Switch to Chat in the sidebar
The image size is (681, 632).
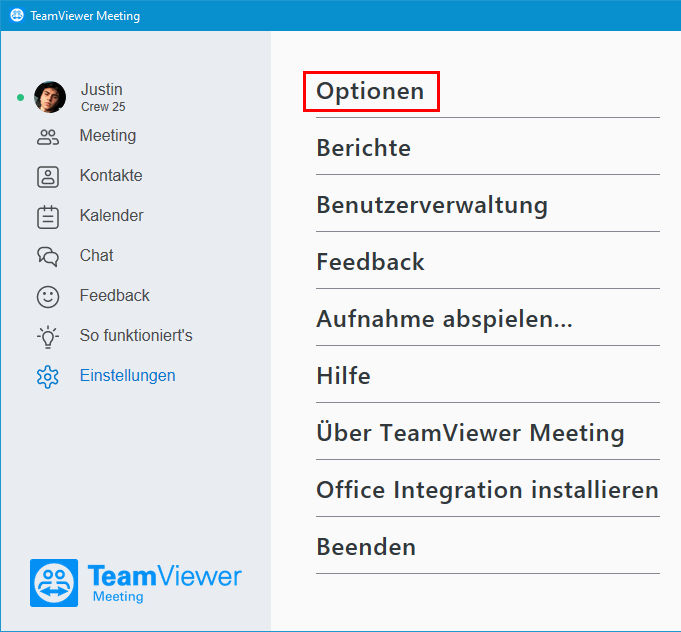[96, 255]
